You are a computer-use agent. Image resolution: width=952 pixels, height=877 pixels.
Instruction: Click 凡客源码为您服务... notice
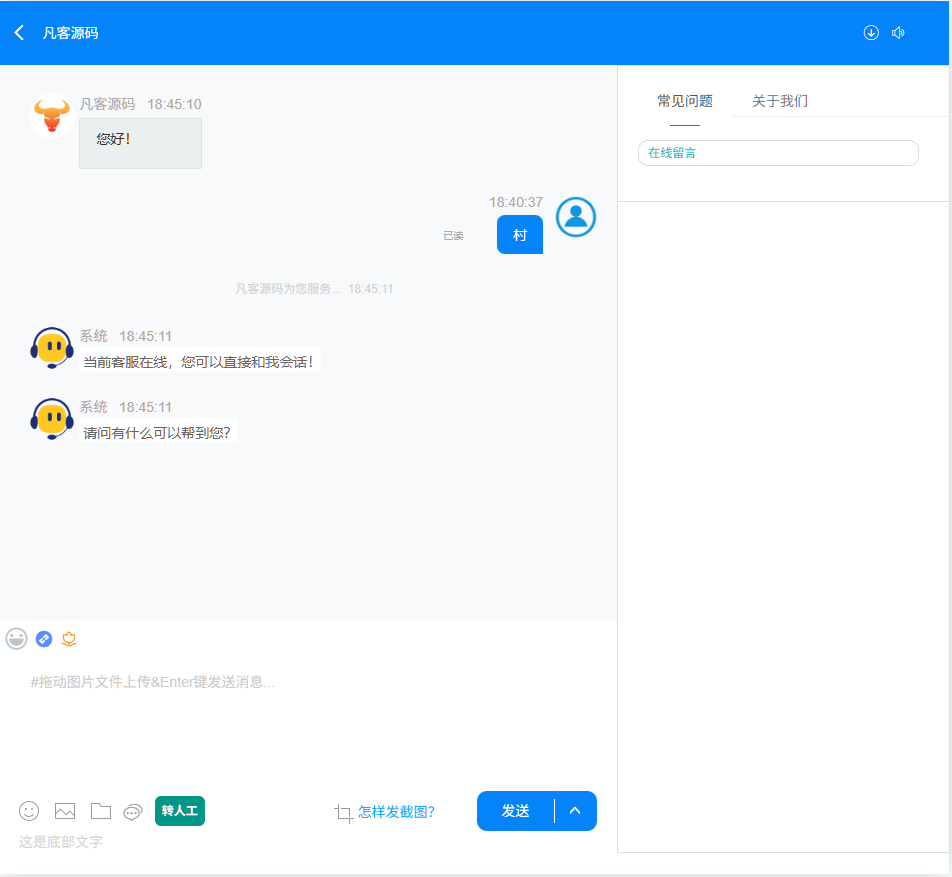(x=314, y=288)
